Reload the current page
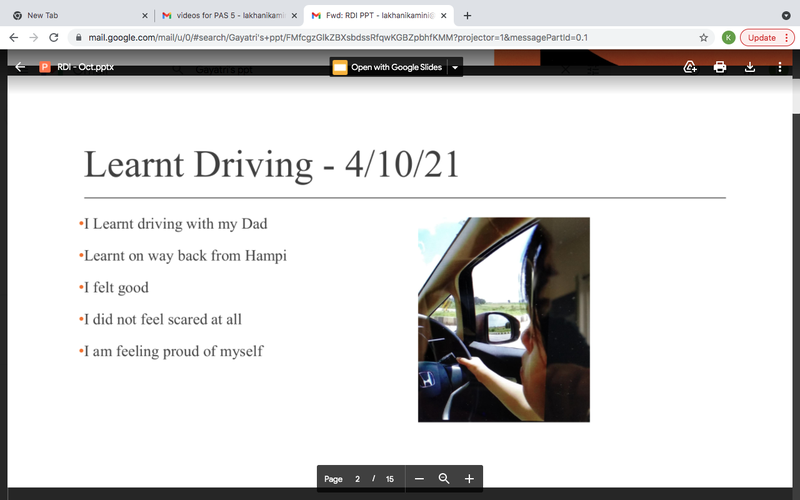 tap(54, 37)
